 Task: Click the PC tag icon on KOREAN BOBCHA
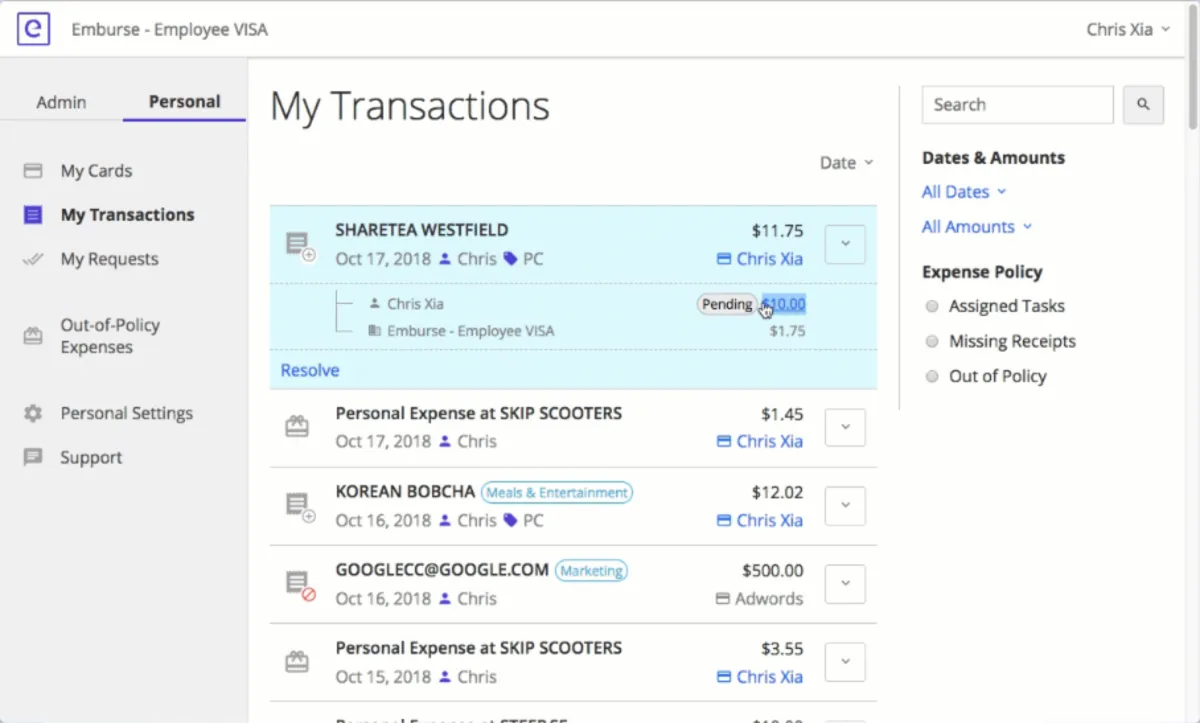pyautogui.click(x=510, y=520)
